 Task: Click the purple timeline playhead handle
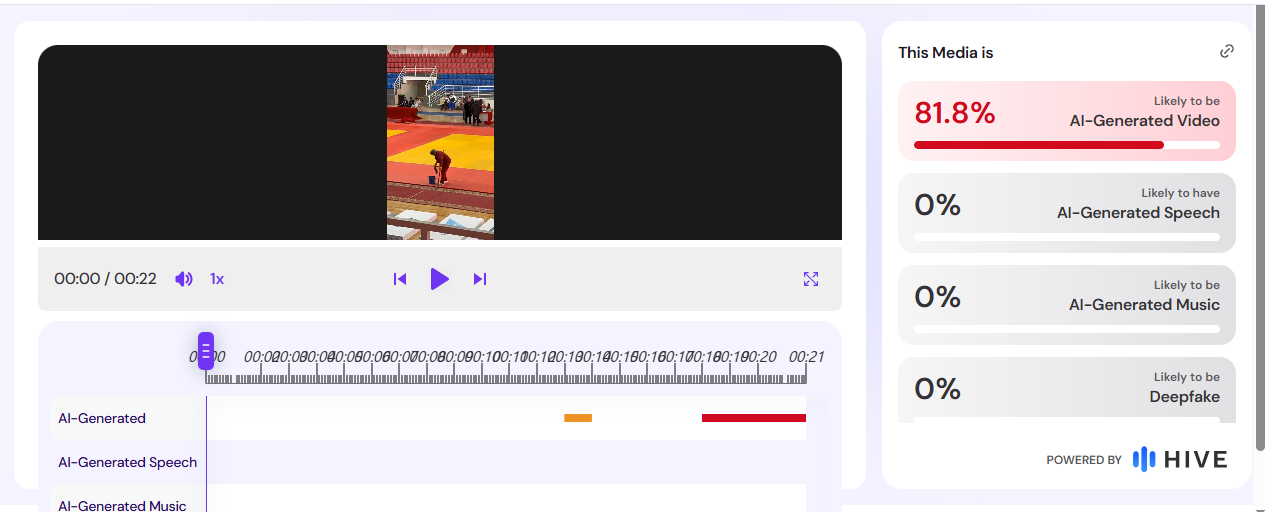point(206,351)
